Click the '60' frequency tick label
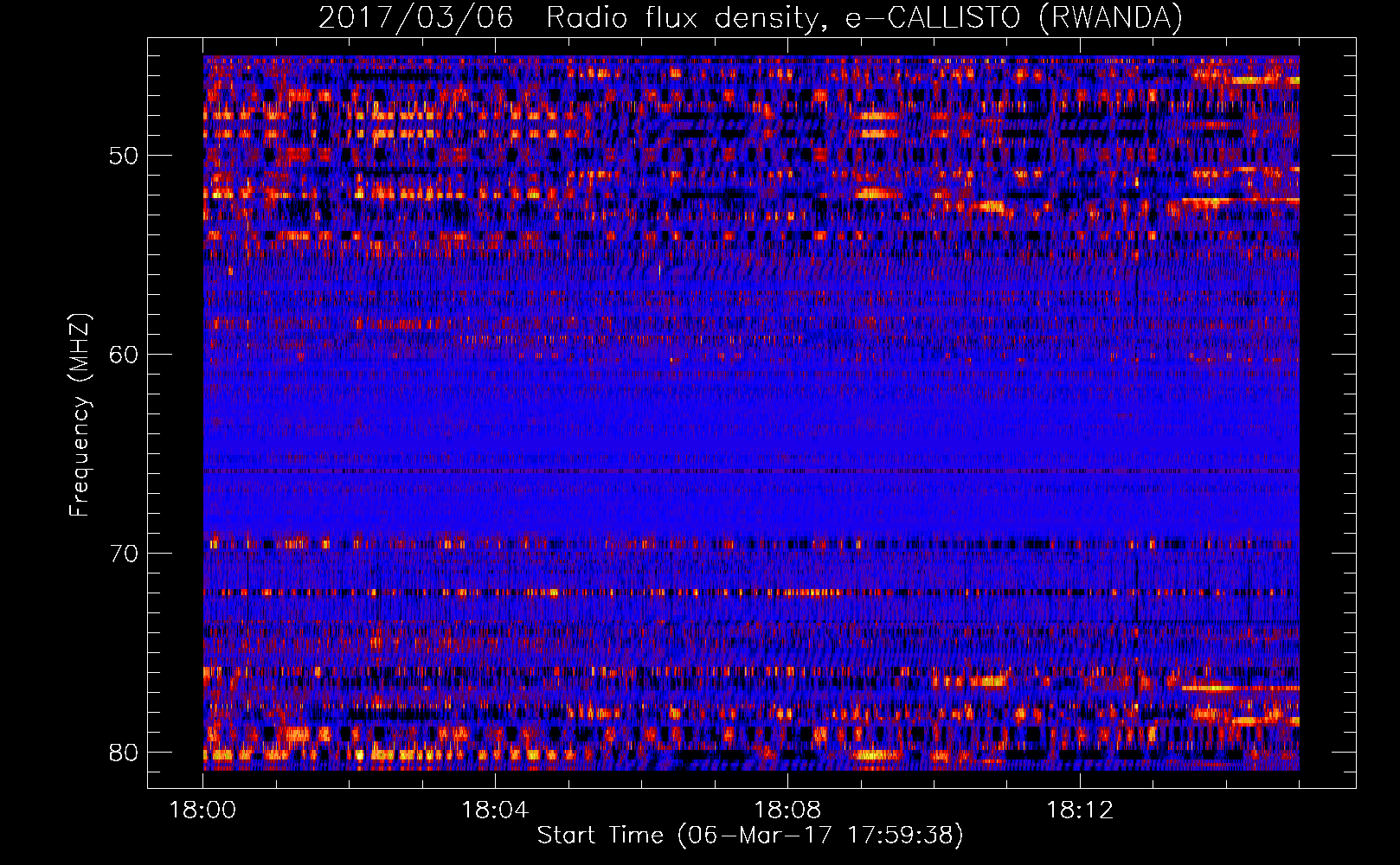The height and width of the screenshot is (865, 1400). click(x=124, y=355)
